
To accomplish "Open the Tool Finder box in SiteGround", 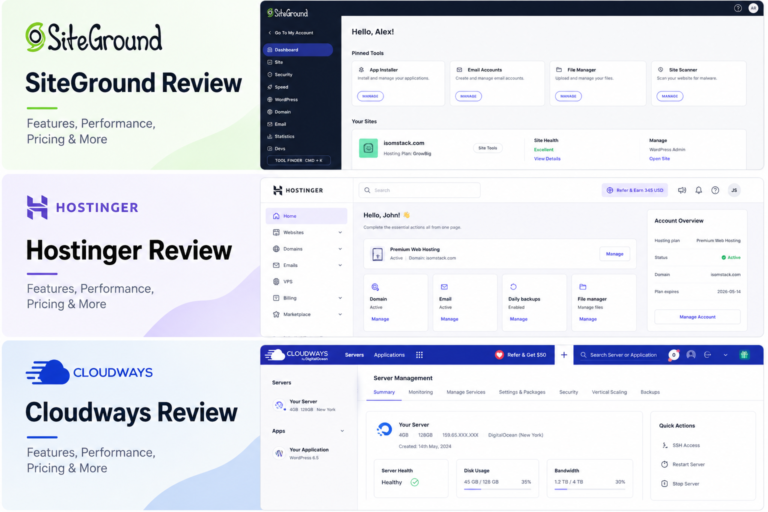I will pos(298,160).
